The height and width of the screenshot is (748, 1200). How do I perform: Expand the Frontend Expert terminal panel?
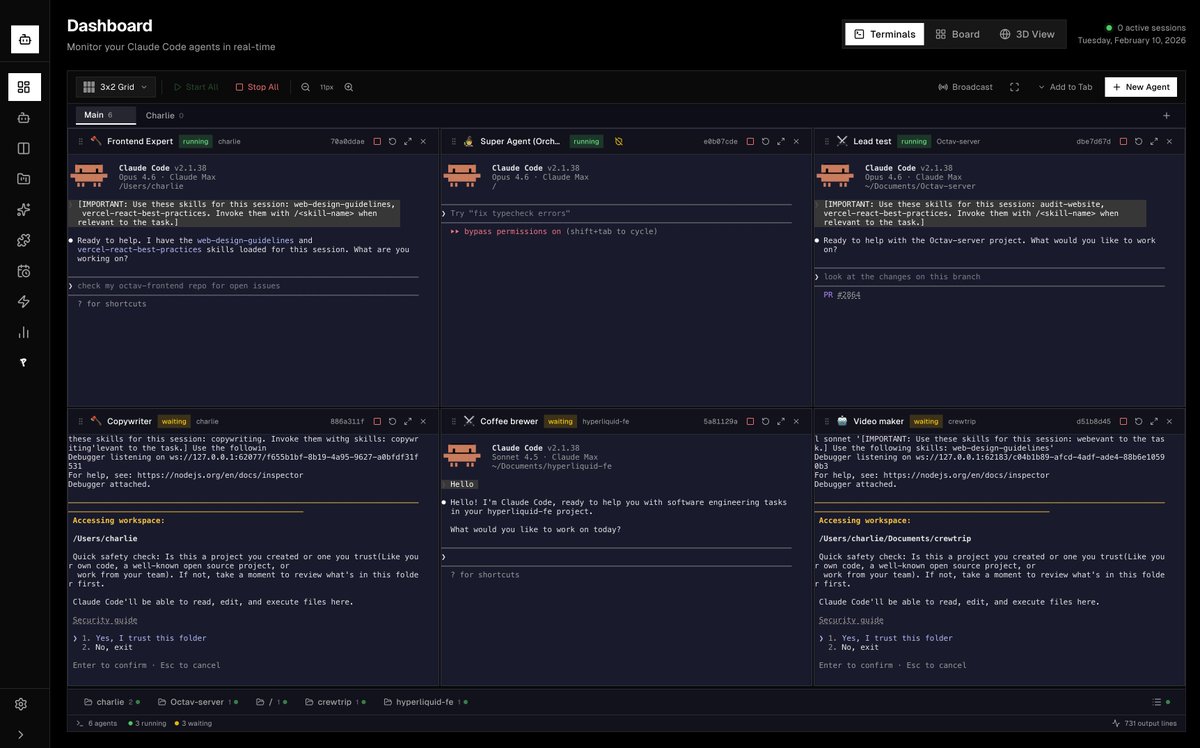click(407, 141)
